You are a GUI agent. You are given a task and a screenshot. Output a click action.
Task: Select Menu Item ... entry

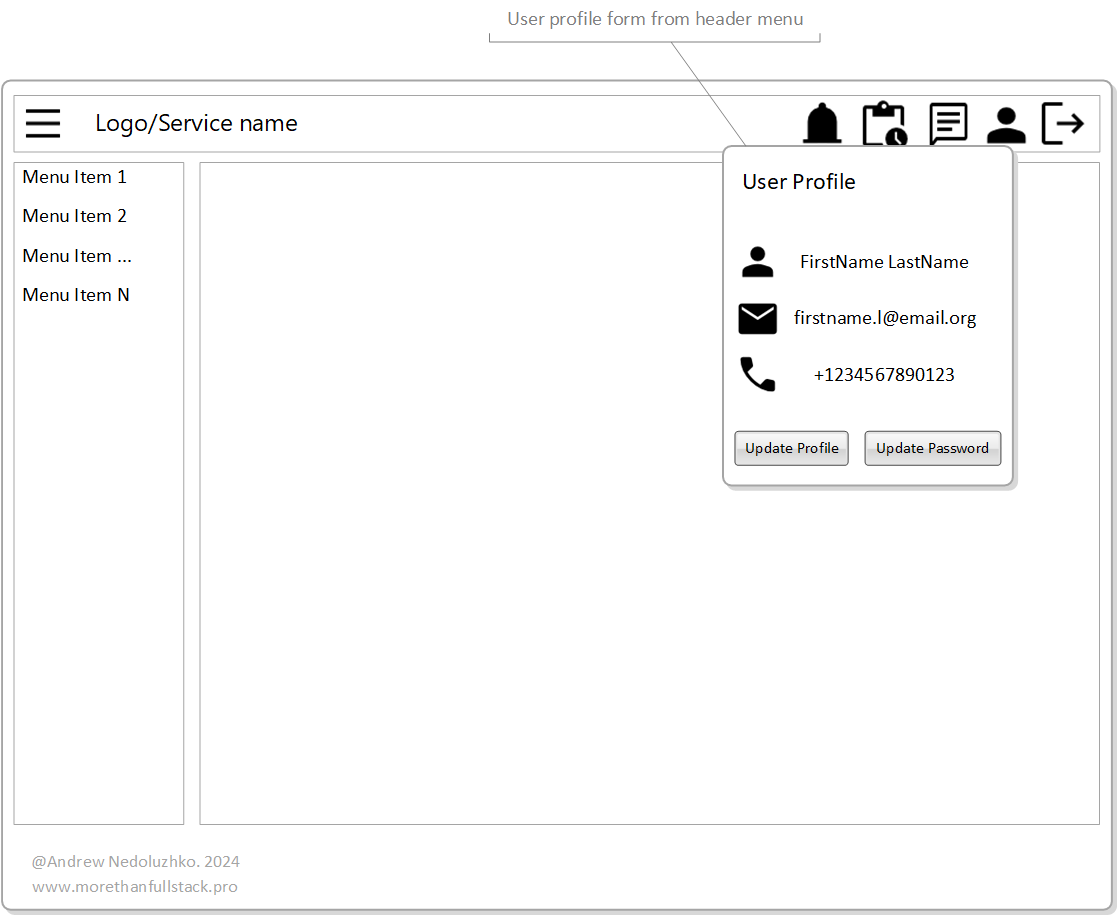tap(77, 256)
